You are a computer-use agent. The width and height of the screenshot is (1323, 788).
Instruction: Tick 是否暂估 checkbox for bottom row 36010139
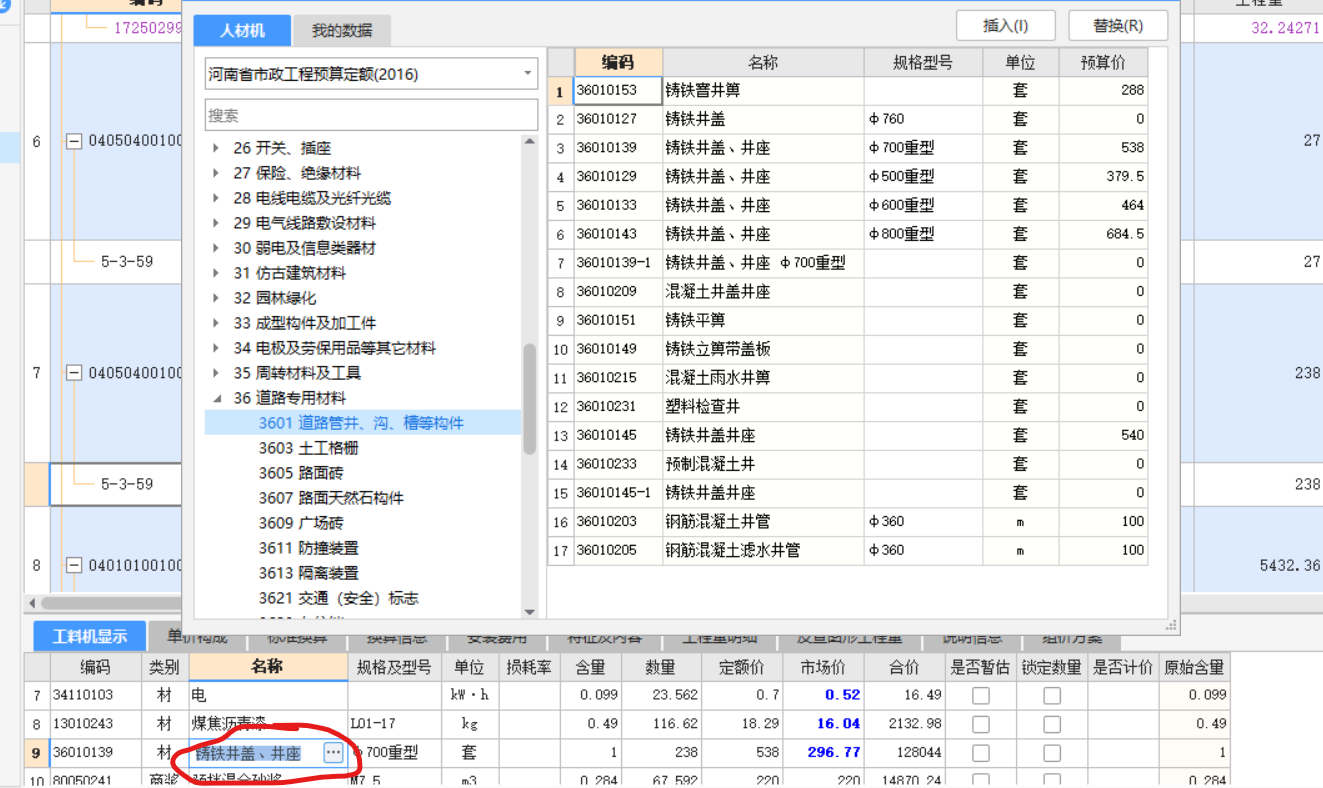point(981,753)
